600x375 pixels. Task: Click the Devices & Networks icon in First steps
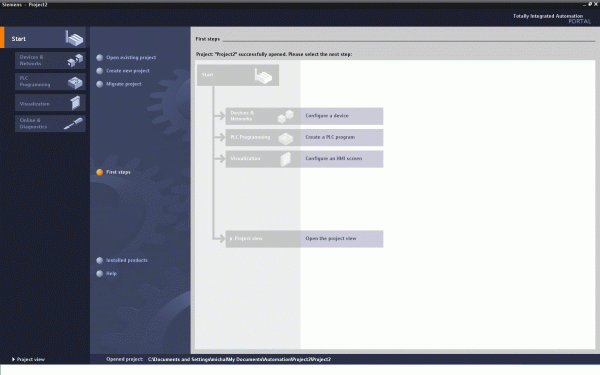coord(285,116)
